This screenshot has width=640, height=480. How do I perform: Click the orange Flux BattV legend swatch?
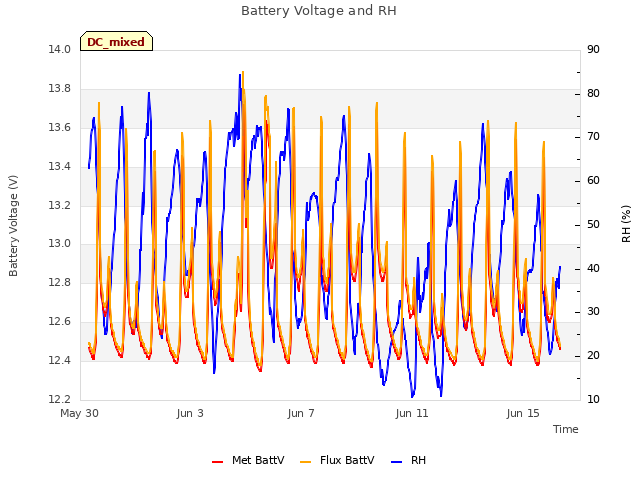tap(305, 462)
